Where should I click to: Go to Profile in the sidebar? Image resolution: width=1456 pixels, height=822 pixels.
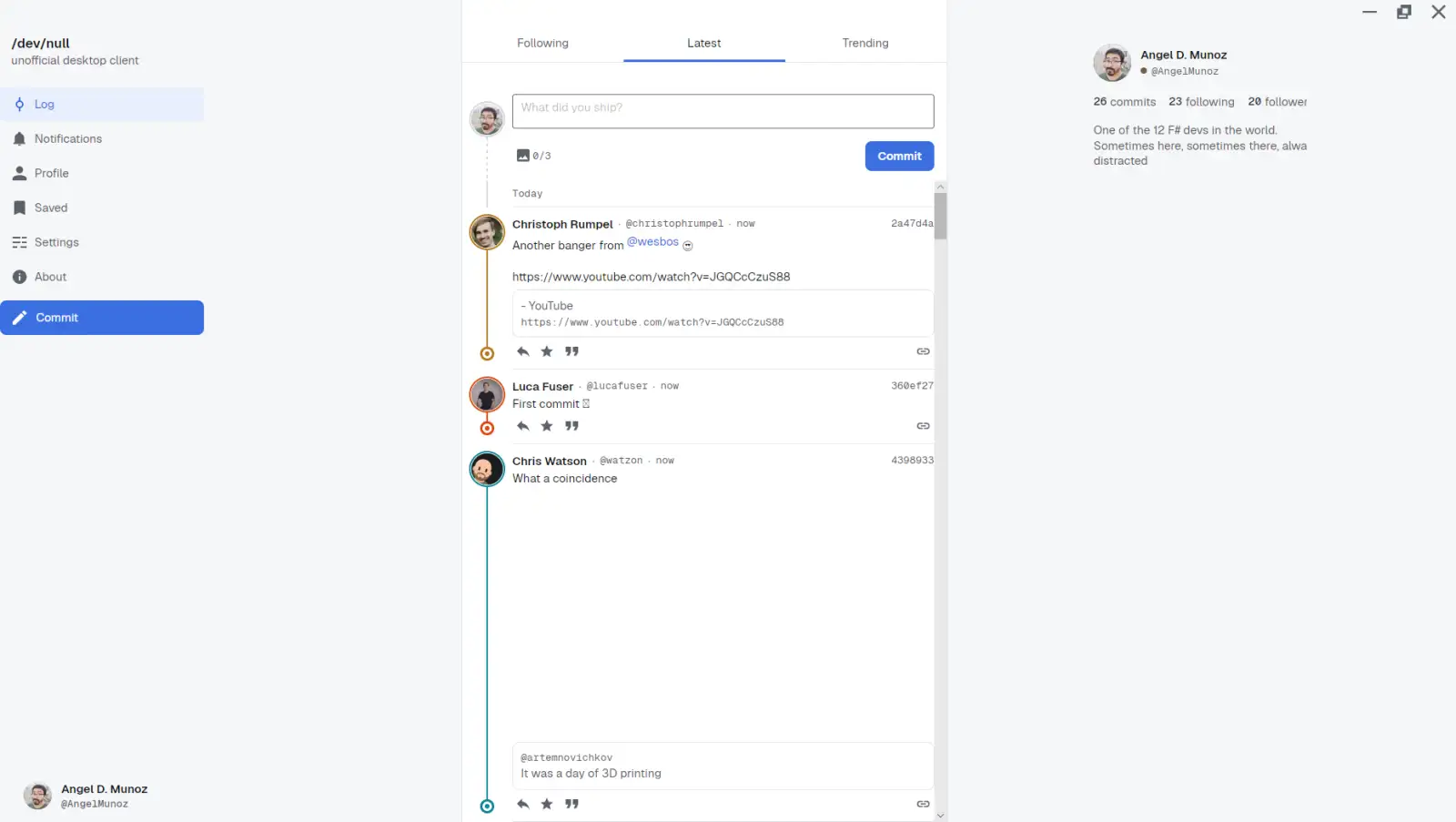(x=102, y=174)
